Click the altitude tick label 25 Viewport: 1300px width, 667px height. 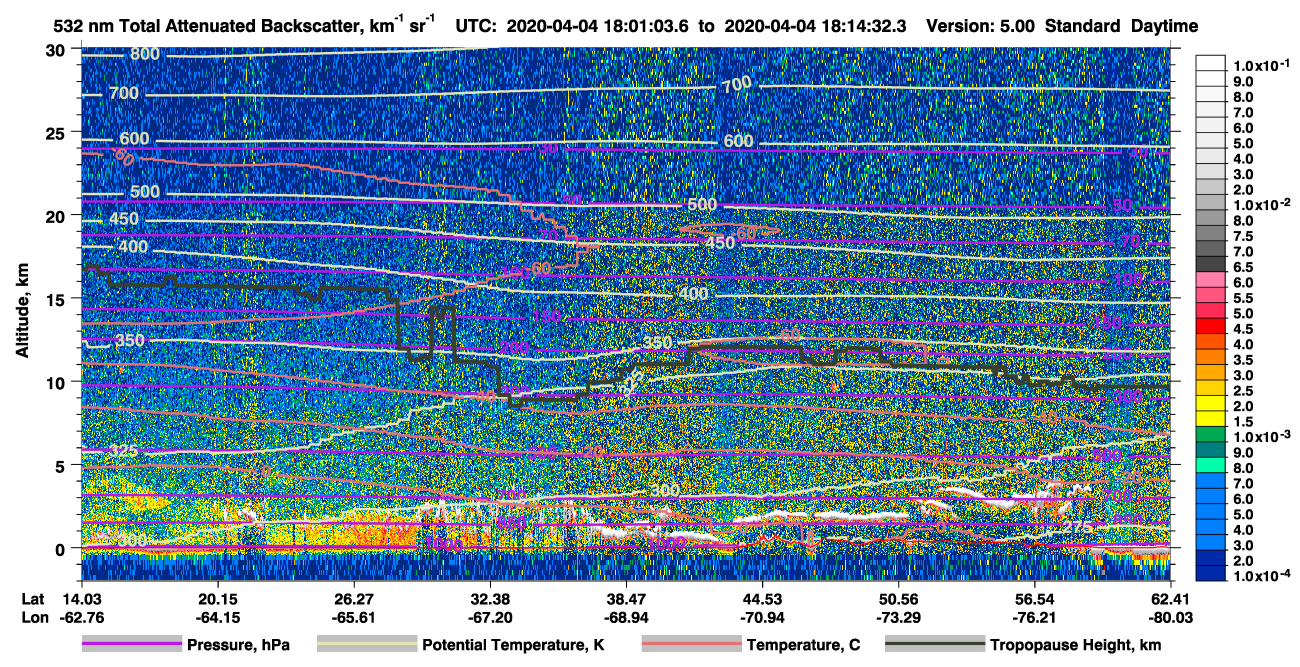[x=57, y=133]
